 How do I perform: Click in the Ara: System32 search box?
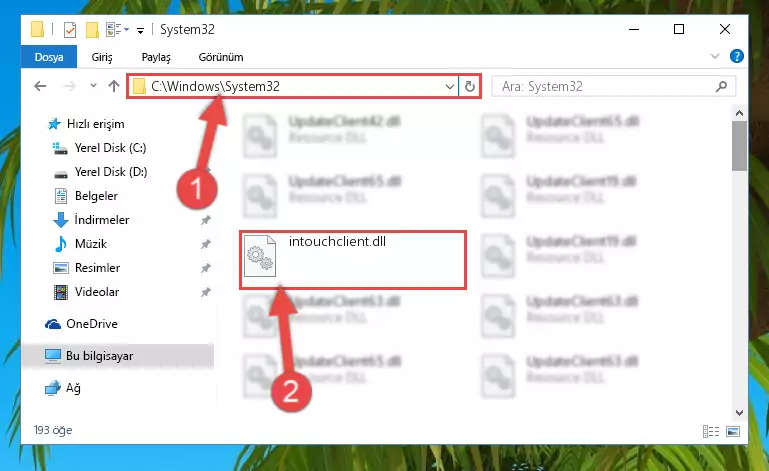click(x=606, y=86)
